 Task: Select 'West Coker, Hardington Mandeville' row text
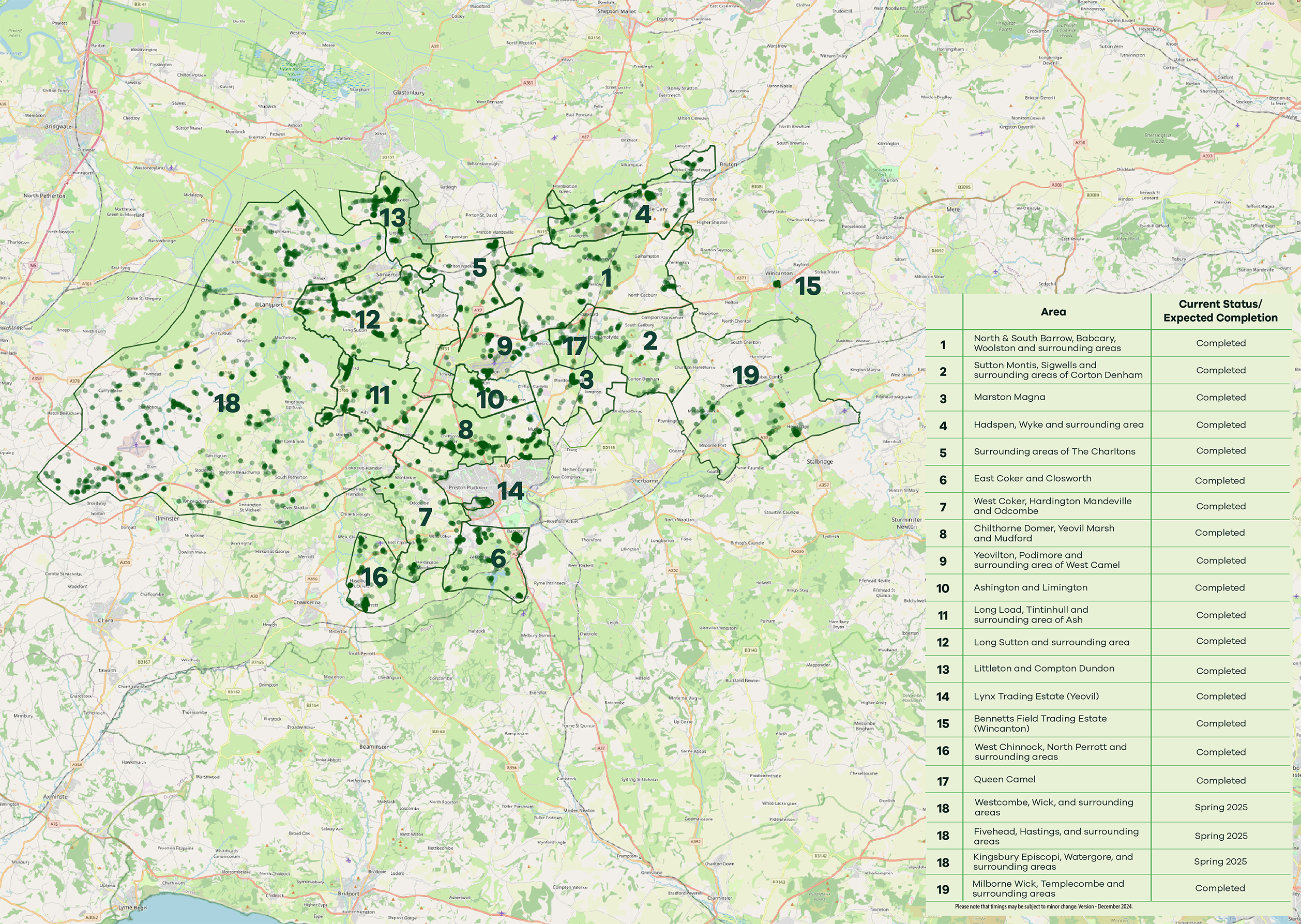tap(1052, 506)
